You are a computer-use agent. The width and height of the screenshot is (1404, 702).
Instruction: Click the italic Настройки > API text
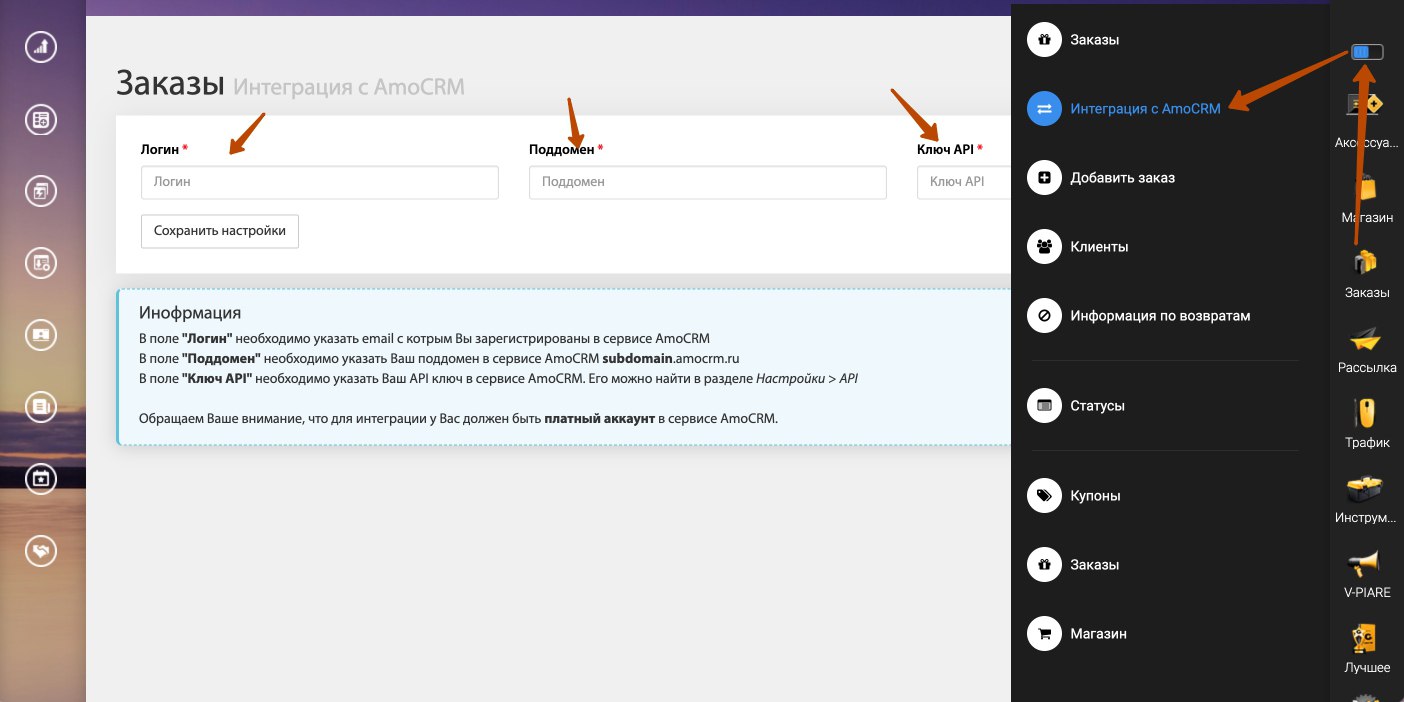click(x=807, y=378)
